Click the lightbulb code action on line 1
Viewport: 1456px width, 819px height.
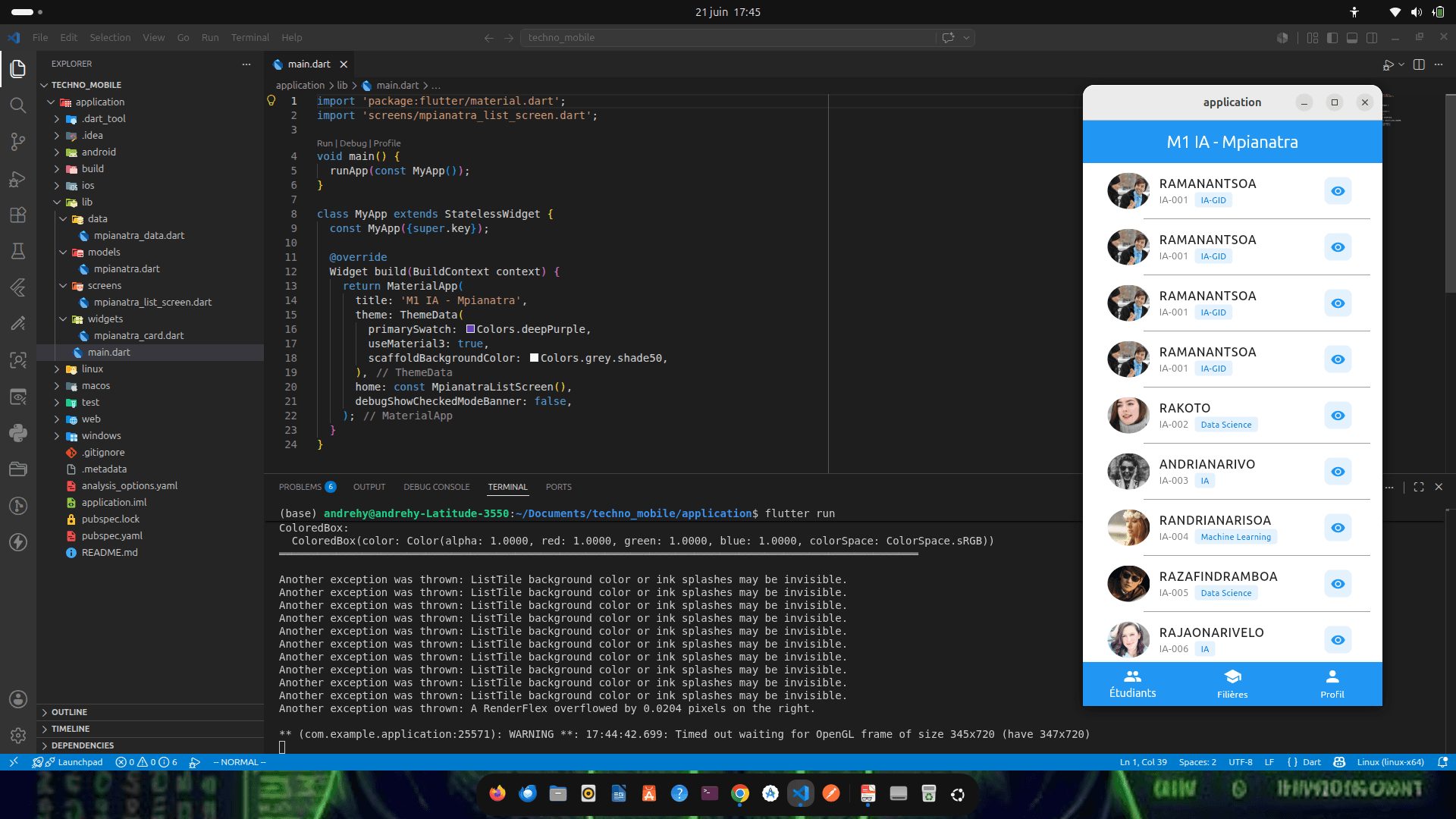(x=271, y=101)
